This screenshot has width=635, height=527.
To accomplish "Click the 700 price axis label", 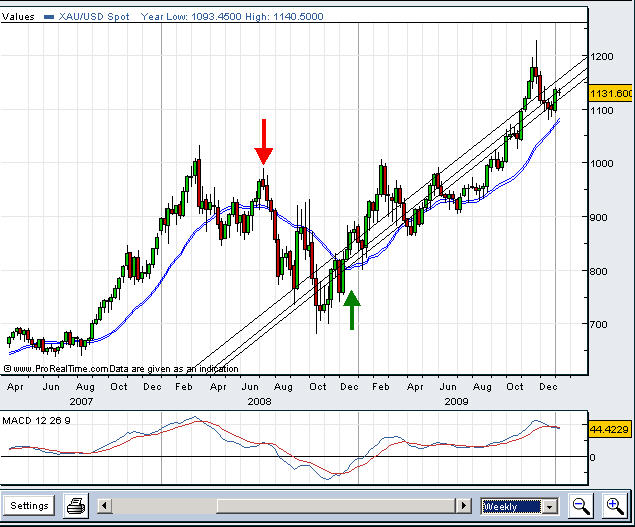I will pyautogui.click(x=599, y=324).
